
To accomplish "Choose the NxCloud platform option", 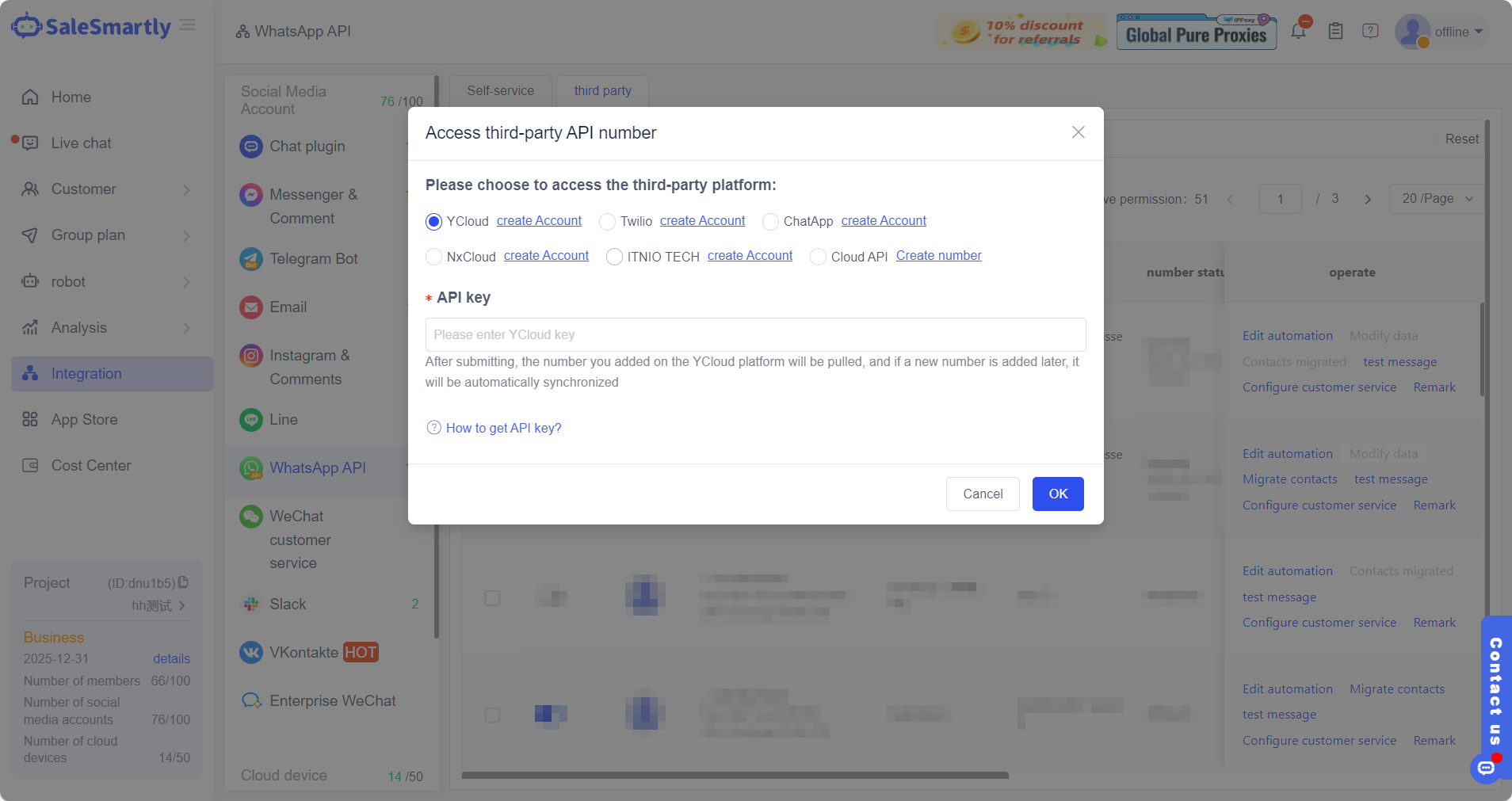I will point(434,257).
